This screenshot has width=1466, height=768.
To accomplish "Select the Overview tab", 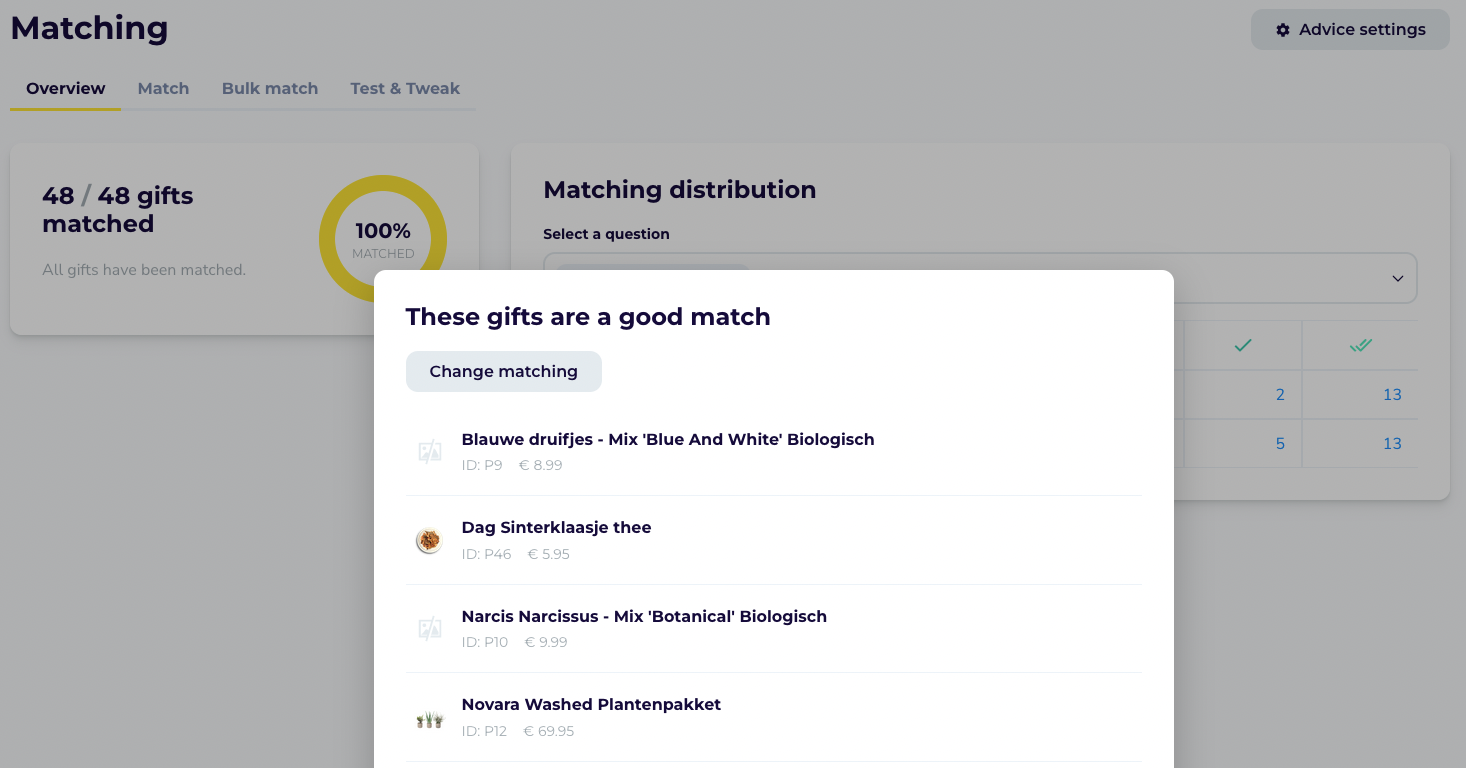I will tap(66, 88).
